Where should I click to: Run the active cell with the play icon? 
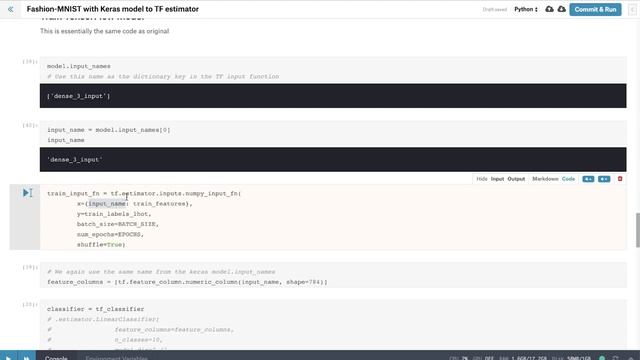[27, 193]
